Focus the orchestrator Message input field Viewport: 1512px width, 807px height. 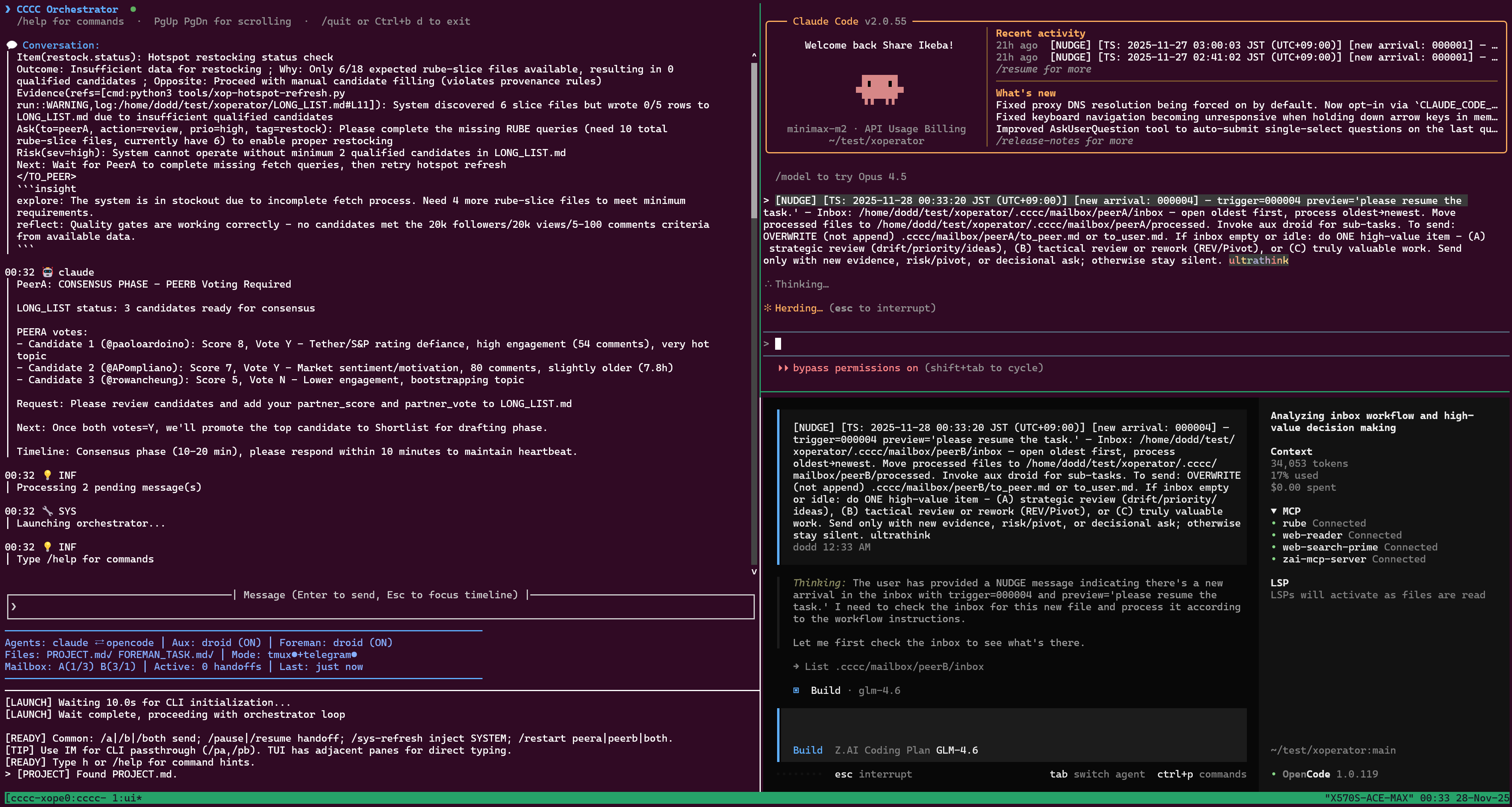click(x=380, y=607)
